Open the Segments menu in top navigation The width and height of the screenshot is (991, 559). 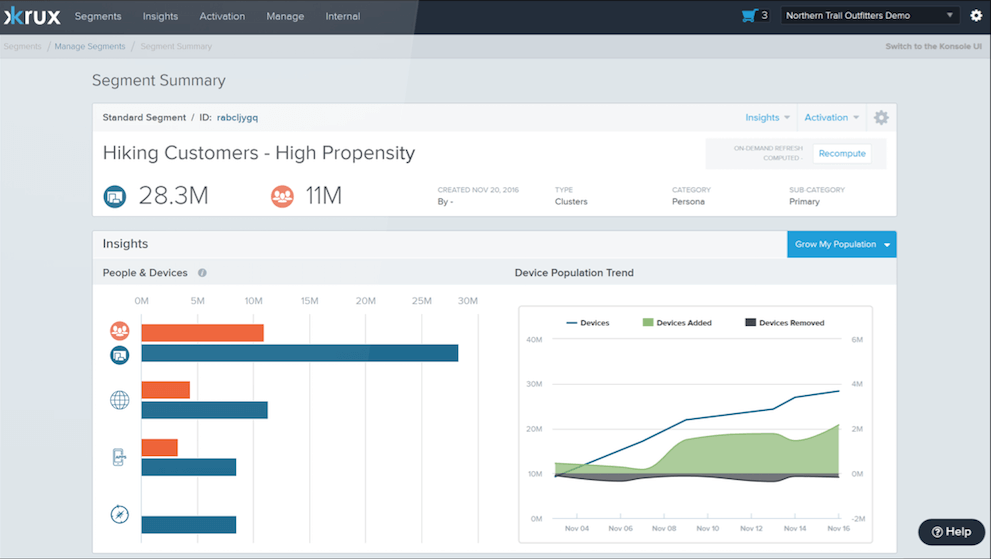[98, 16]
